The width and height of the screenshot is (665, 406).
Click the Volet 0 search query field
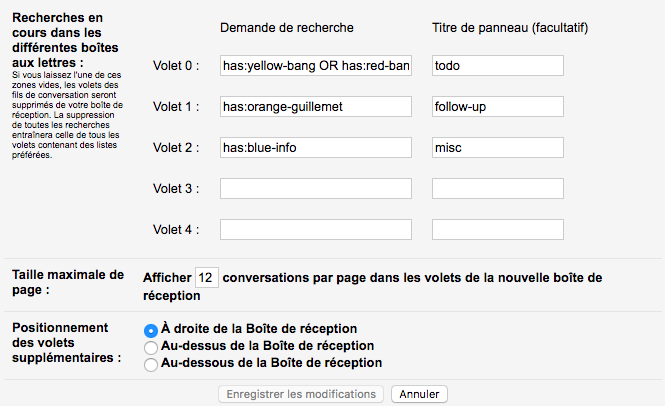click(316, 66)
